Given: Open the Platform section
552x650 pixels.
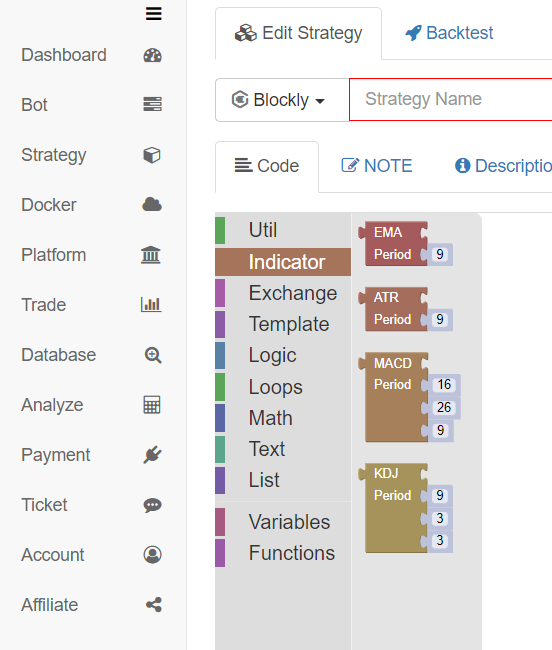Looking at the screenshot, I should click(53, 255).
